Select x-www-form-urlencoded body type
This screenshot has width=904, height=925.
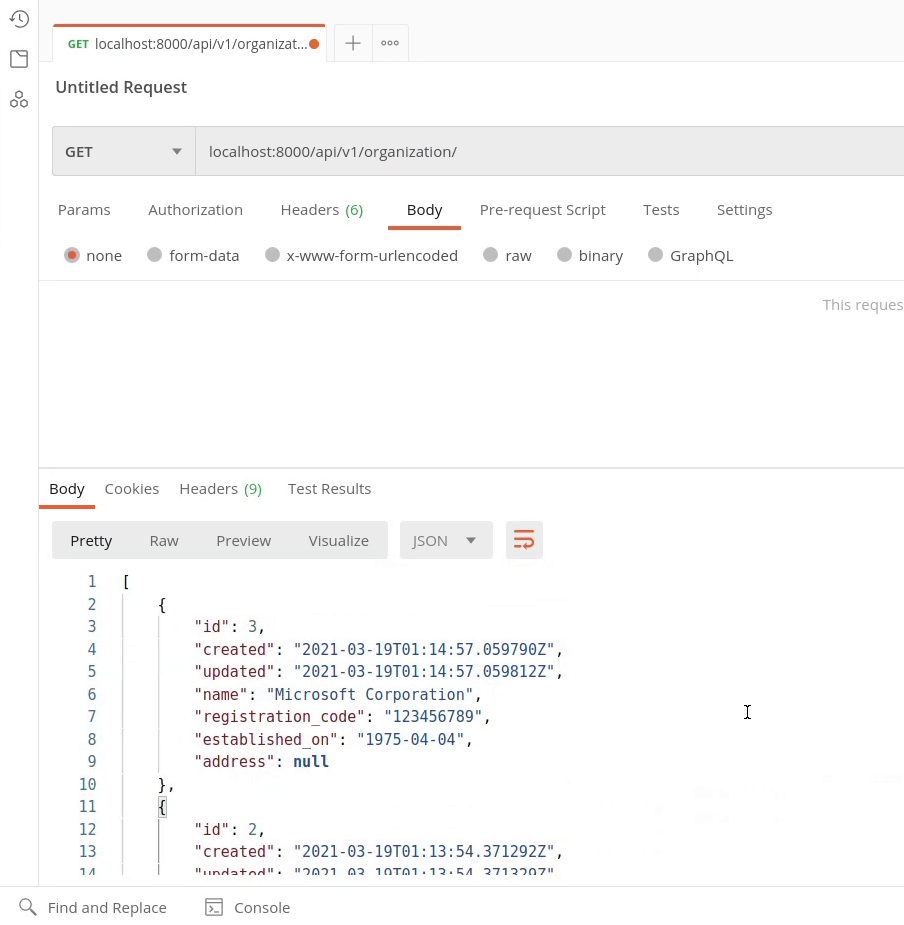point(272,255)
